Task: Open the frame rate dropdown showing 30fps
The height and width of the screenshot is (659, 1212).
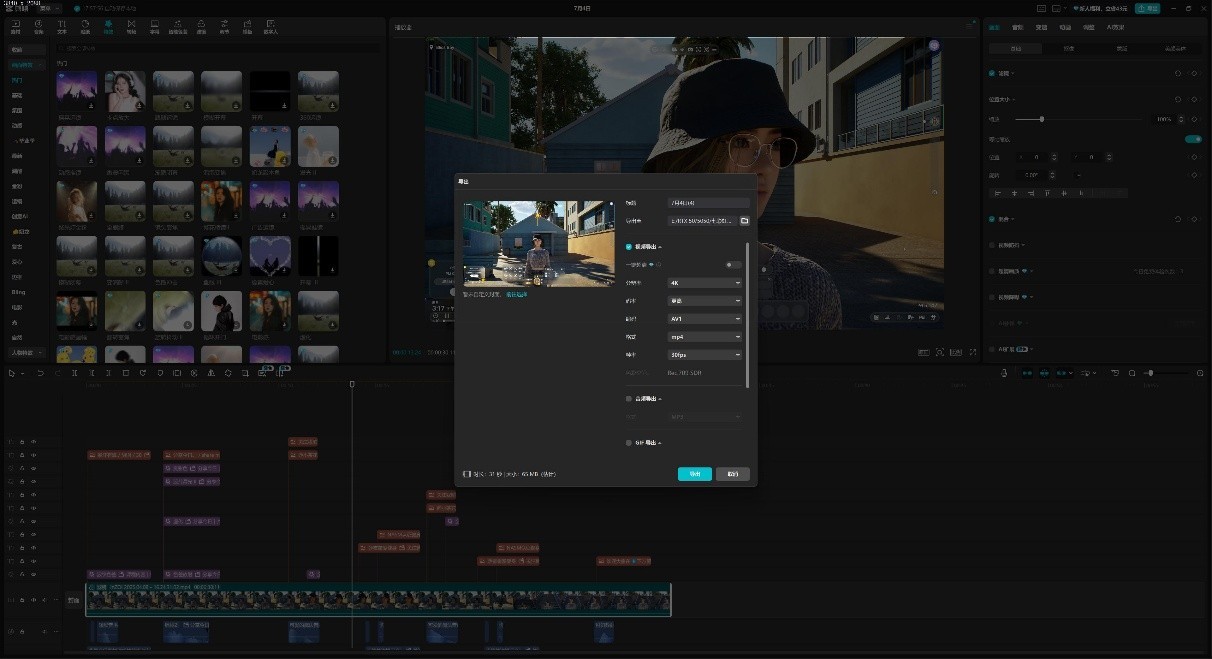Action: tap(705, 355)
